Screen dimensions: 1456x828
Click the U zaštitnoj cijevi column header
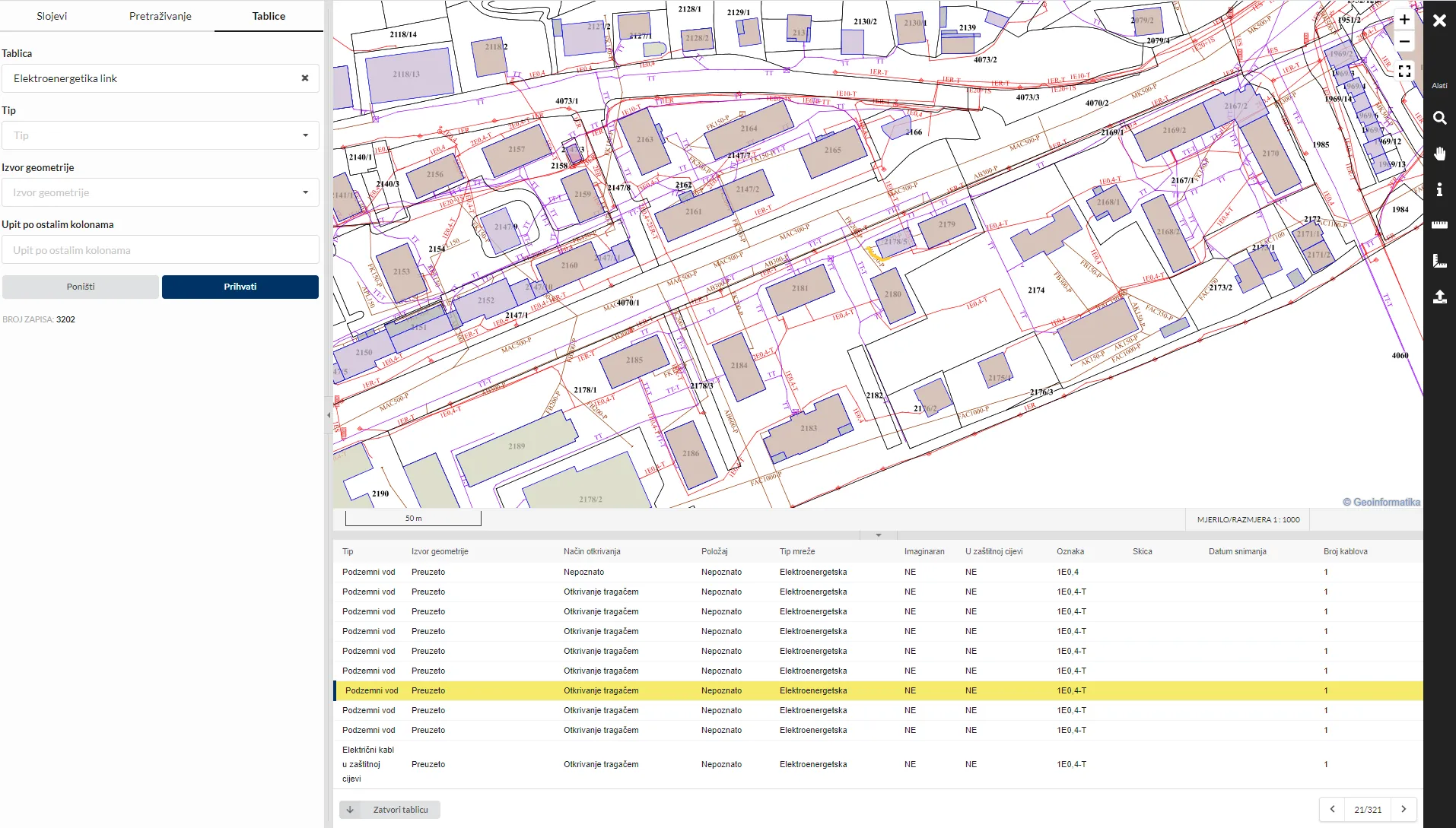pyautogui.click(x=994, y=551)
